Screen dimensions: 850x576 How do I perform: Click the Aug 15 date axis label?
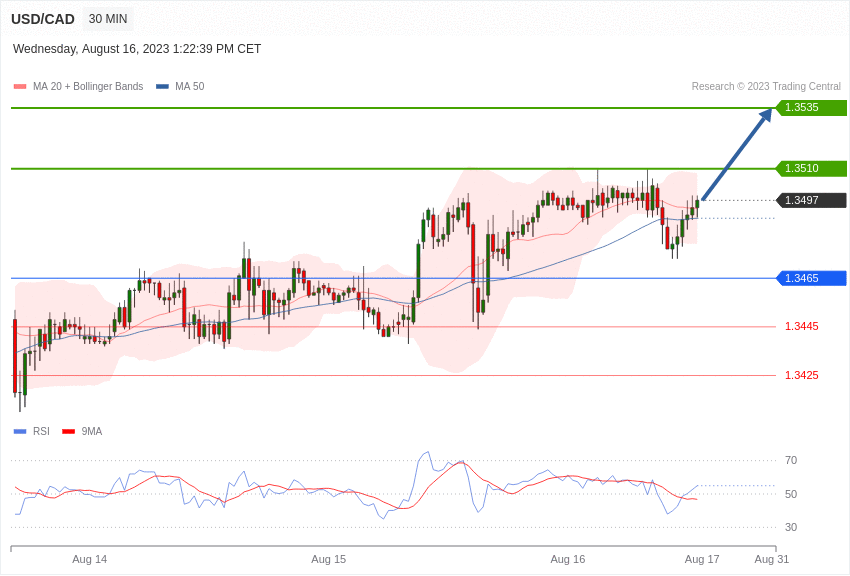[329, 559]
